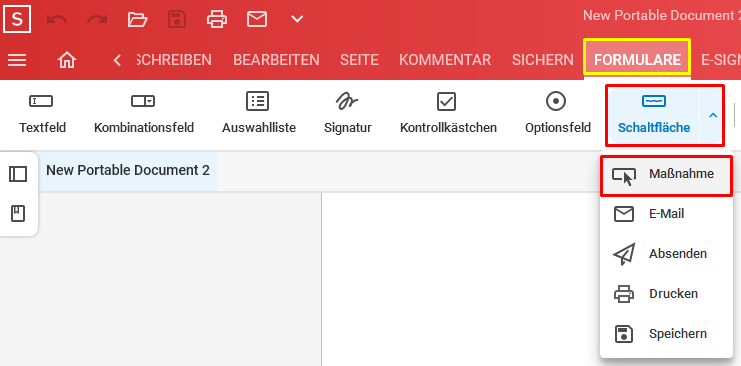
Task: Choose Speichern from the dropdown
Action: coord(666,334)
